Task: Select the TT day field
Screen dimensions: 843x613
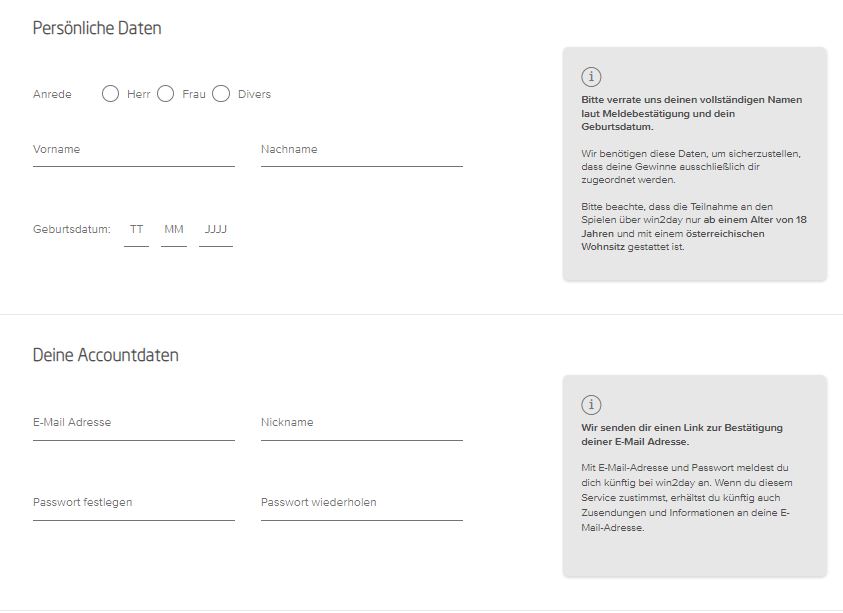Action: tap(136, 230)
